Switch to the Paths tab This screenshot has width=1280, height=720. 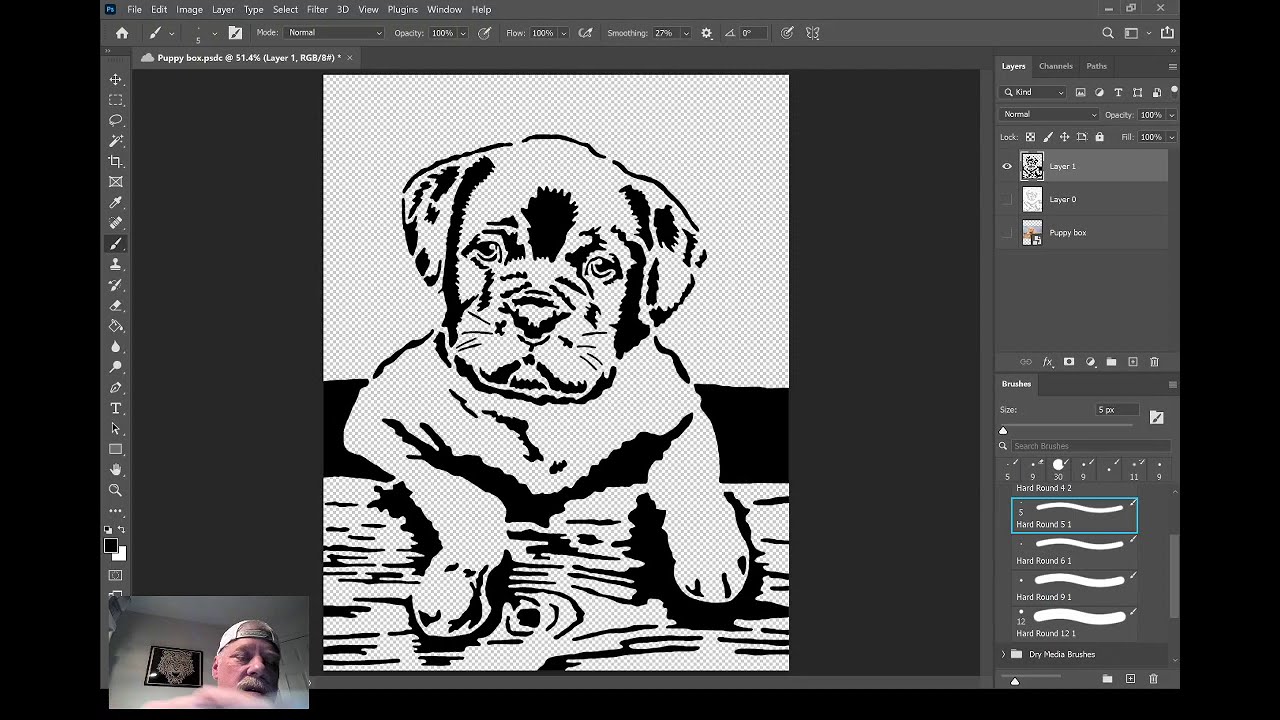(x=1097, y=66)
